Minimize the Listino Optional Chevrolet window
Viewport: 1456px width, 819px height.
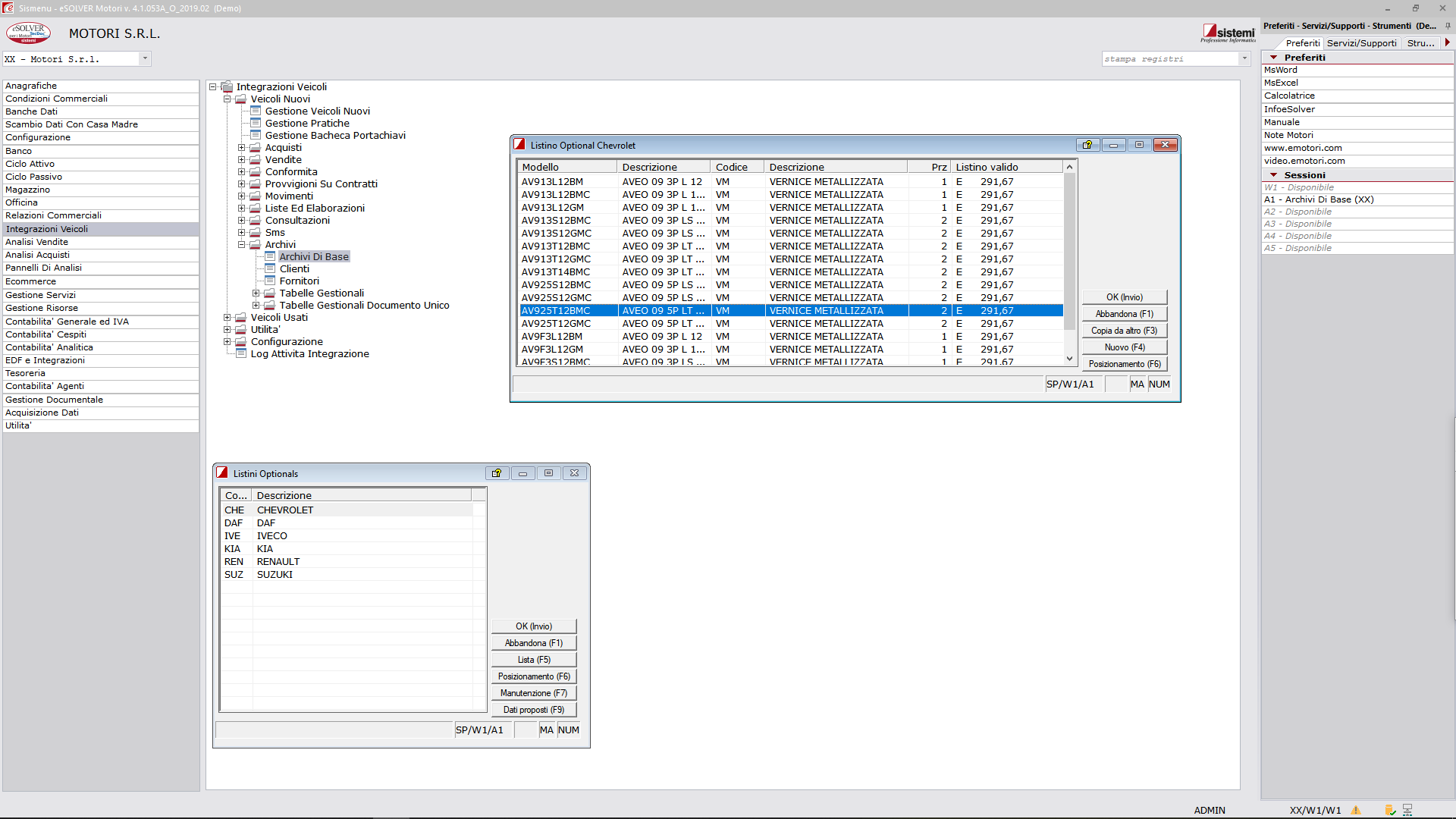click(x=1113, y=145)
